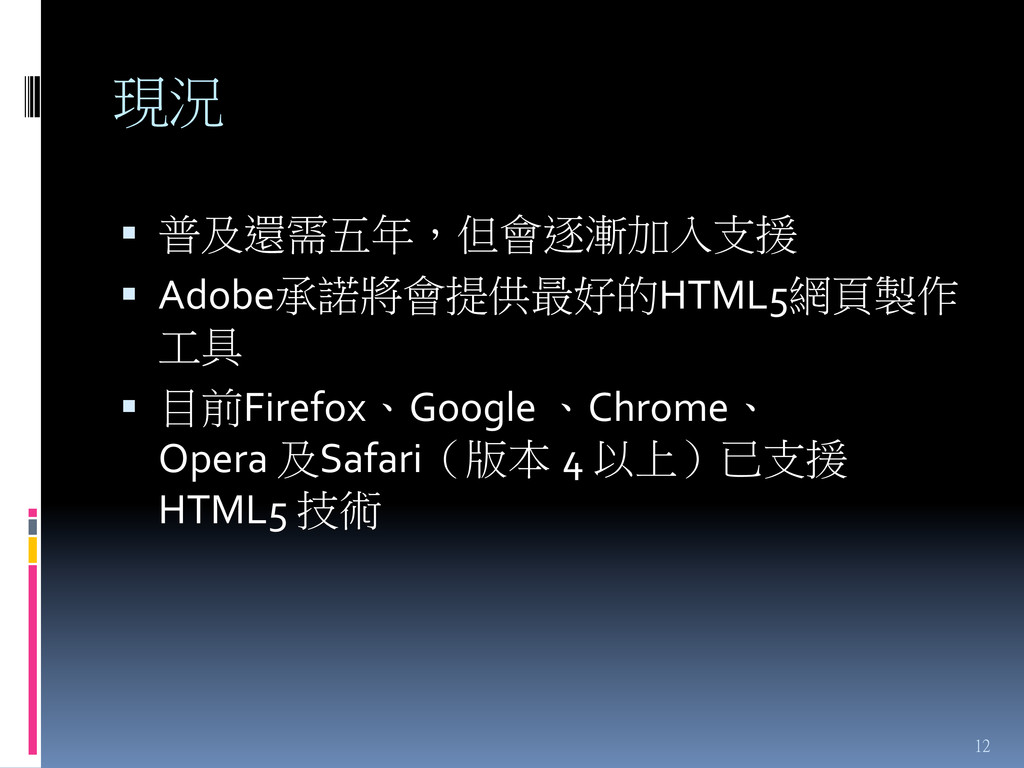Click the text HTML5 技術 on last line

click(270, 511)
